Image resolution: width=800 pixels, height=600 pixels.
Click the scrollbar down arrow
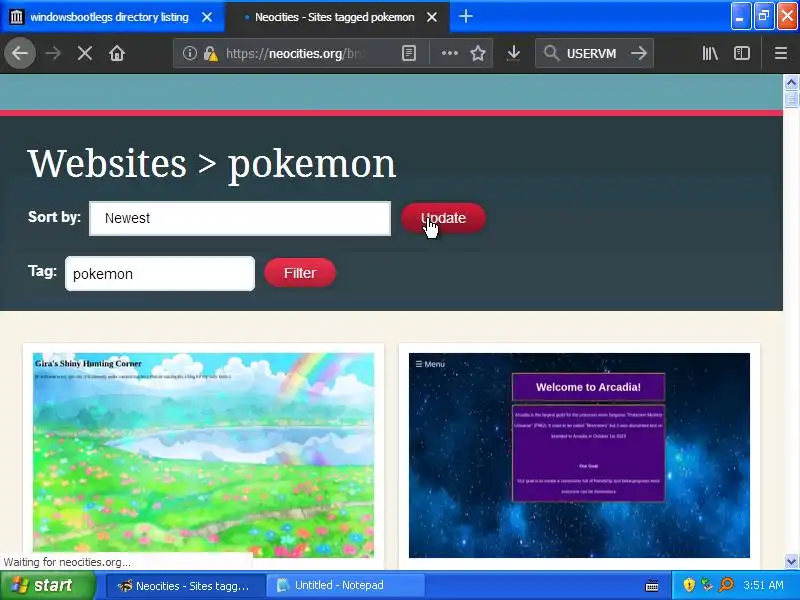point(791,561)
